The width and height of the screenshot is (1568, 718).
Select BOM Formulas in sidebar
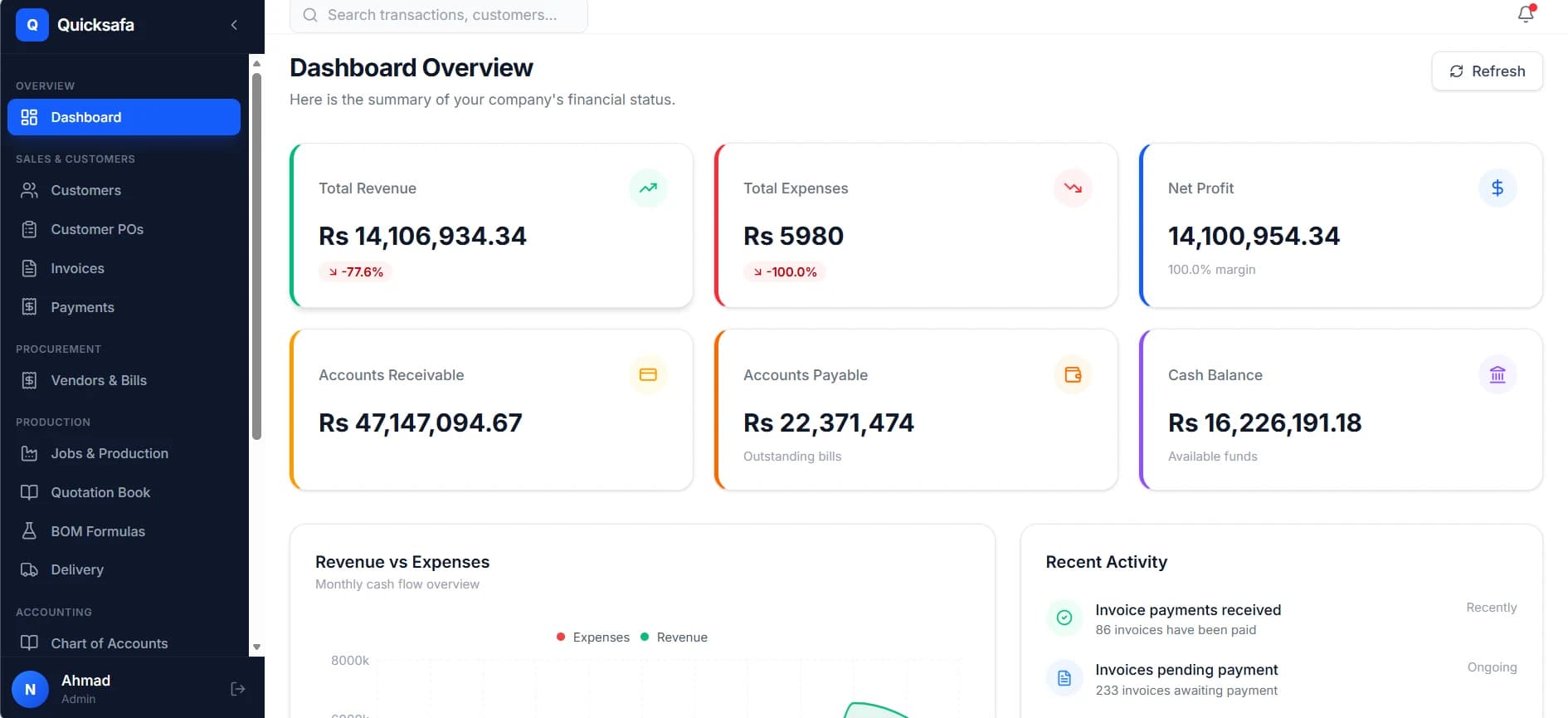coord(124,531)
